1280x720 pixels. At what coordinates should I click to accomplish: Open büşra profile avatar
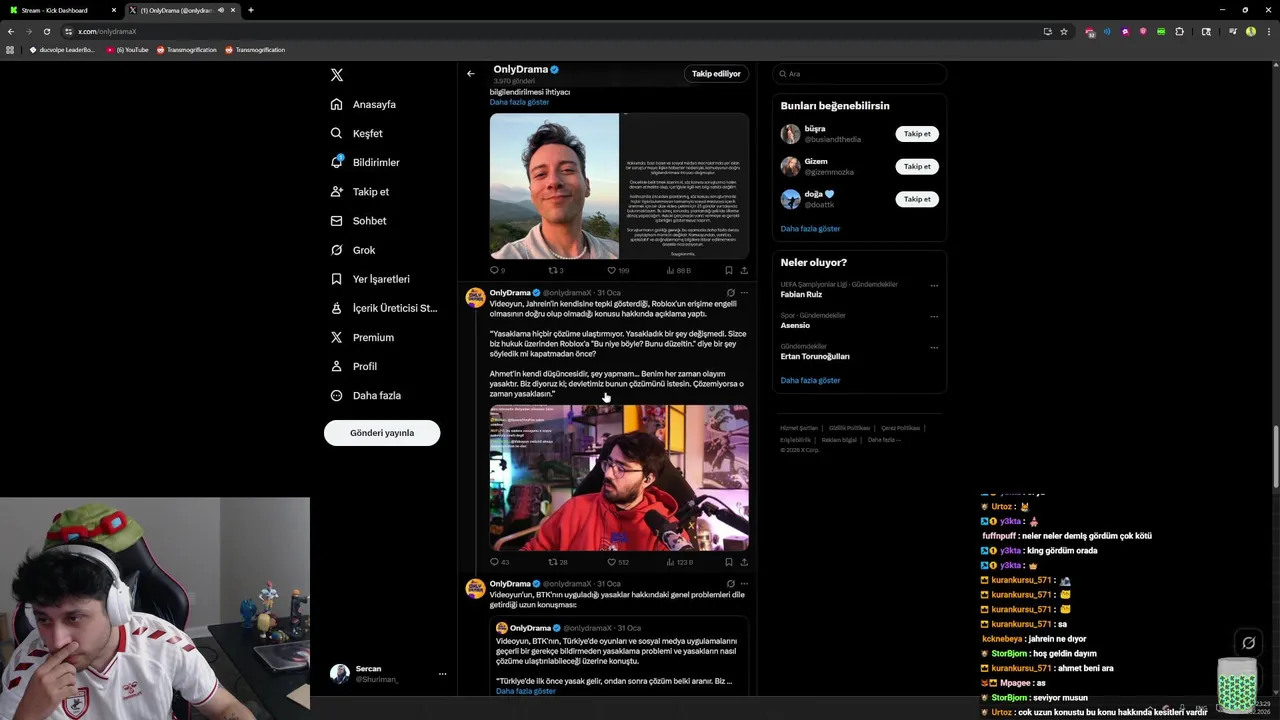[790, 134]
